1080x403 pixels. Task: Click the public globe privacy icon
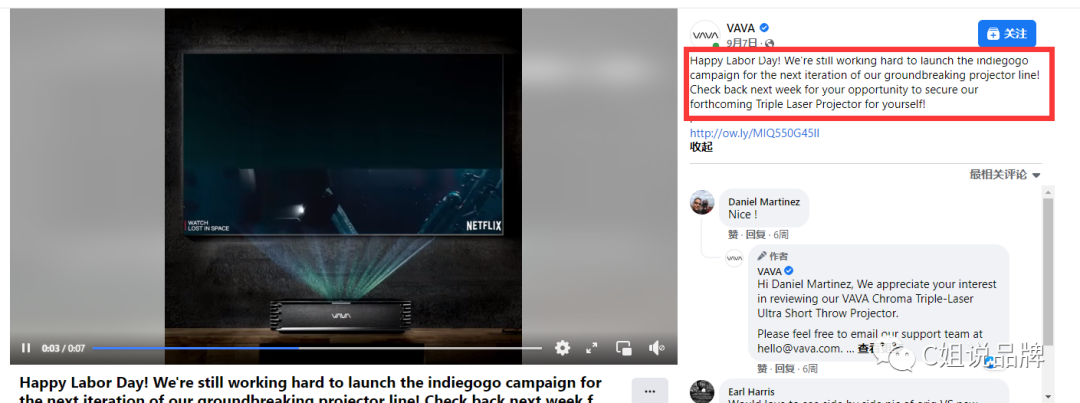pos(769,43)
